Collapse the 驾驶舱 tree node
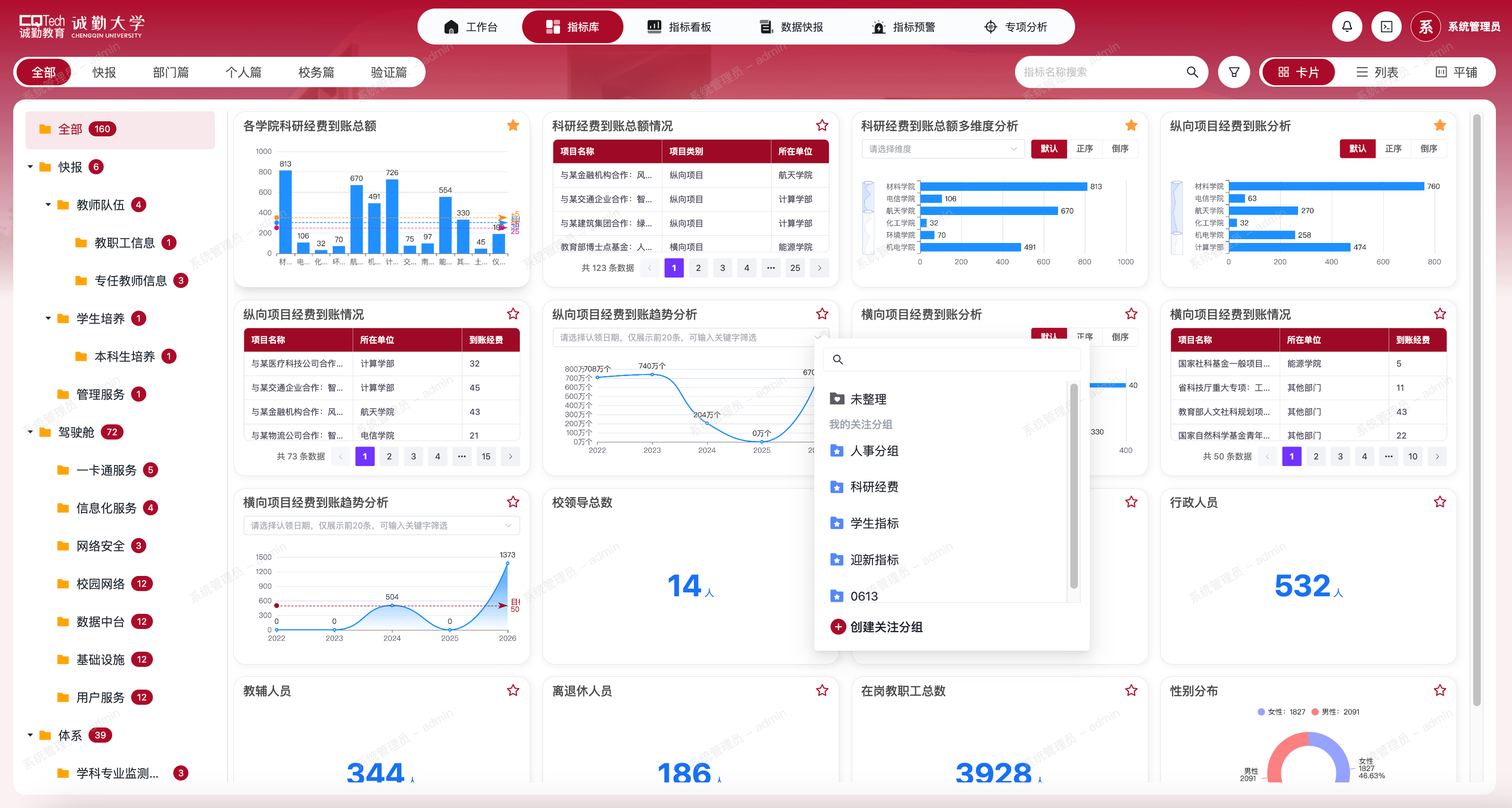The height and width of the screenshot is (808, 1512). [30, 431]
